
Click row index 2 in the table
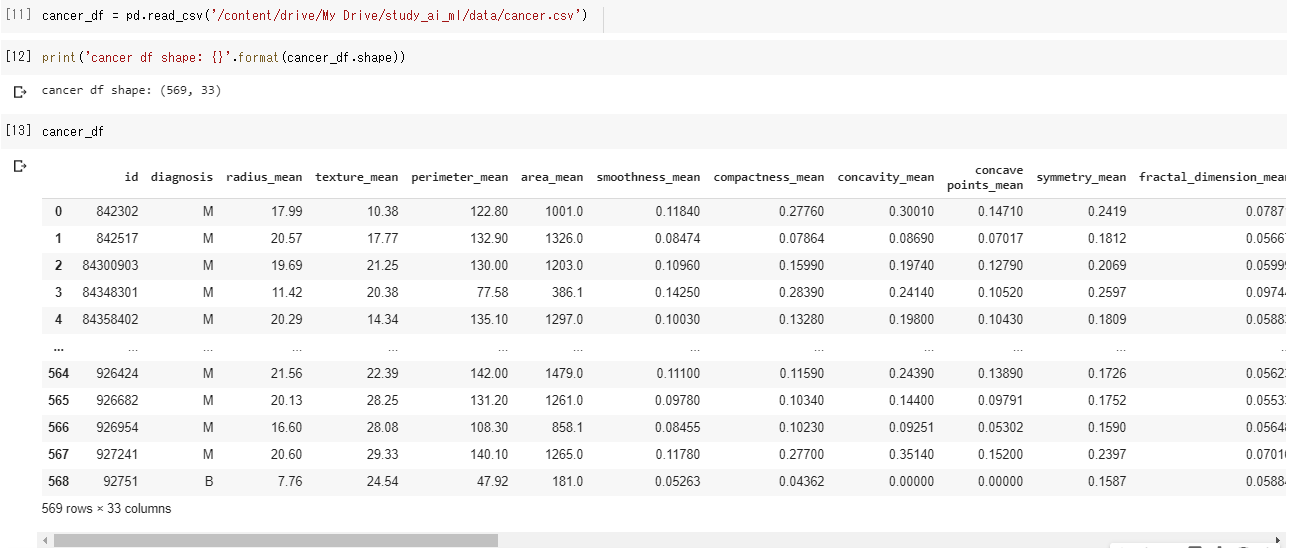(58, 266)
